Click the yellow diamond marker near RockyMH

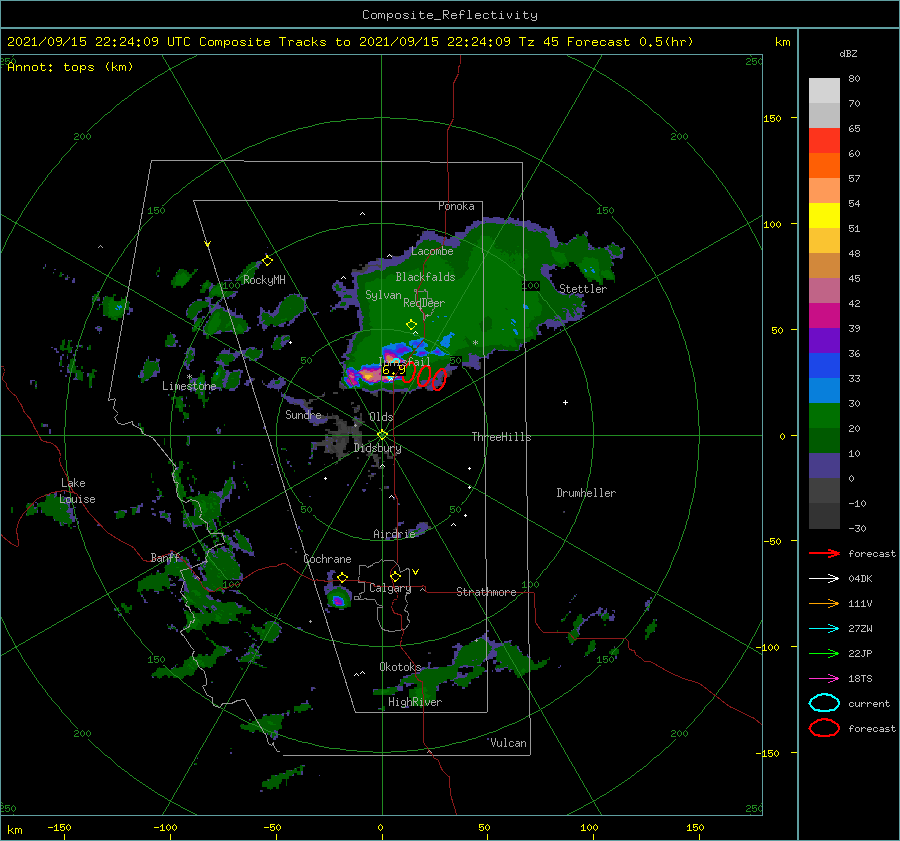[x=267, y=261]
